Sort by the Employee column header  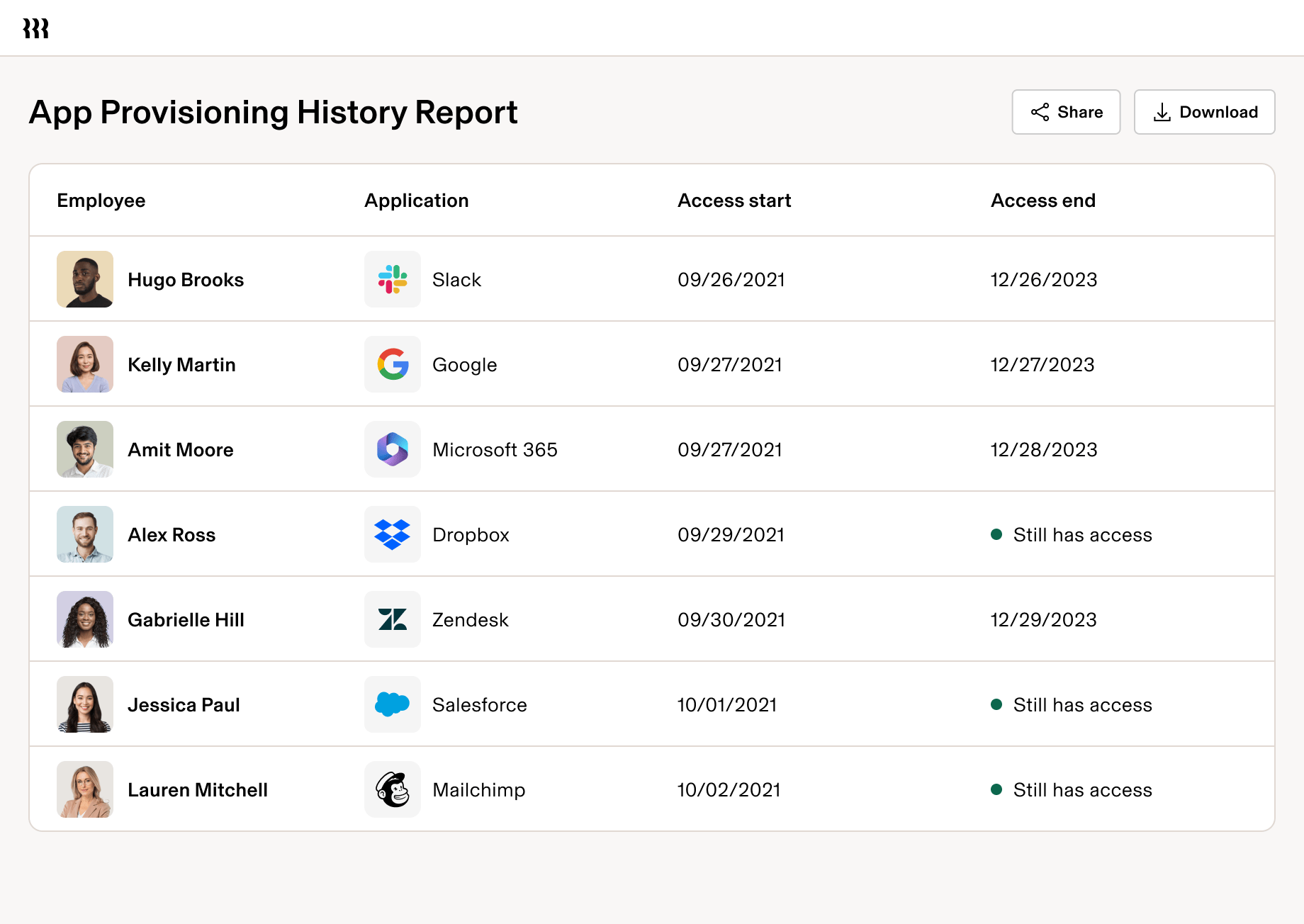[101, 200]
